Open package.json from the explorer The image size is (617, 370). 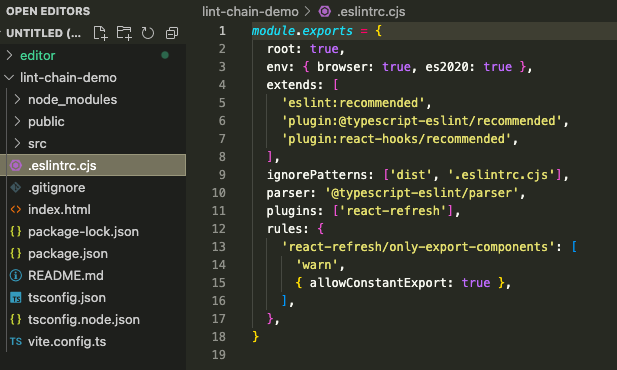point(68,253)
